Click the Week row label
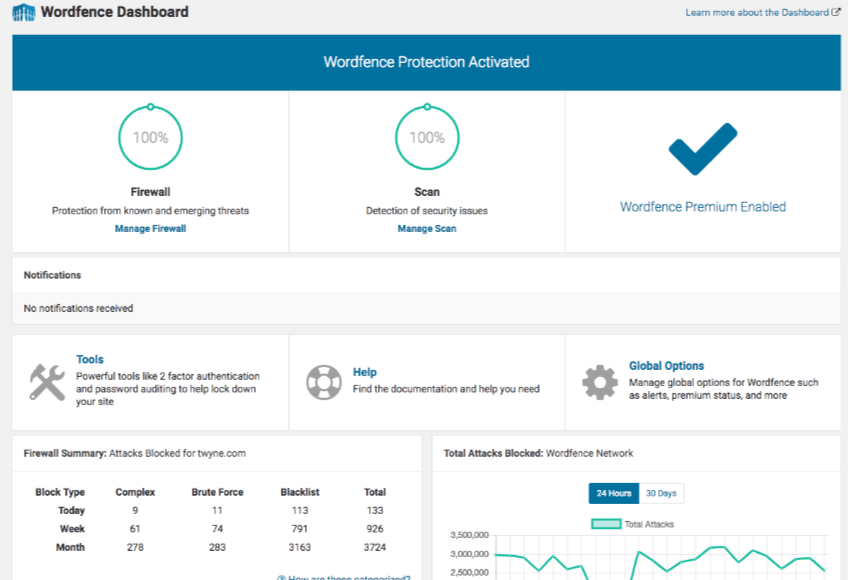Screen dimensions: 848x580 (x=72, y=529)
